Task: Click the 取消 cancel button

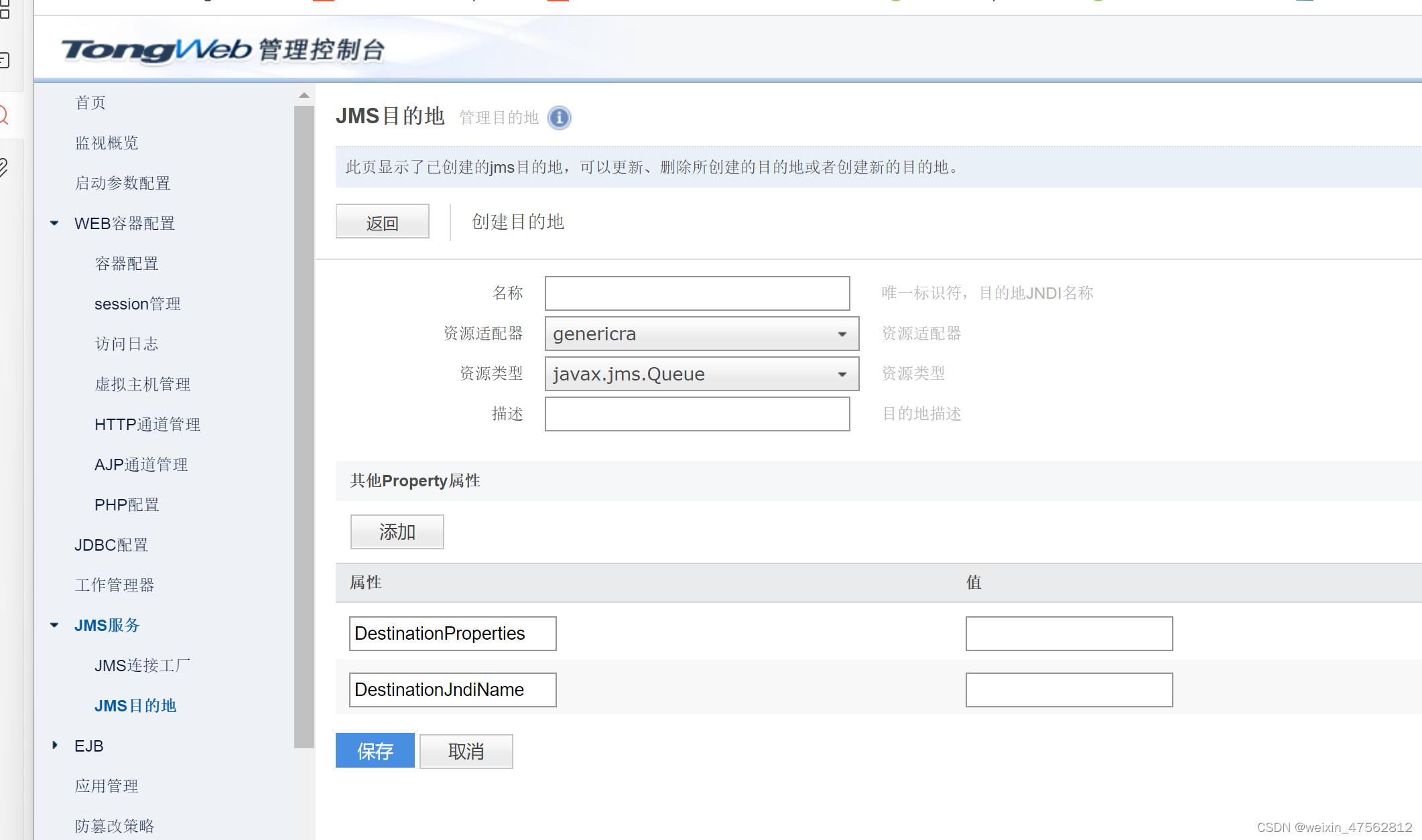Action: [x=466, y=751]
